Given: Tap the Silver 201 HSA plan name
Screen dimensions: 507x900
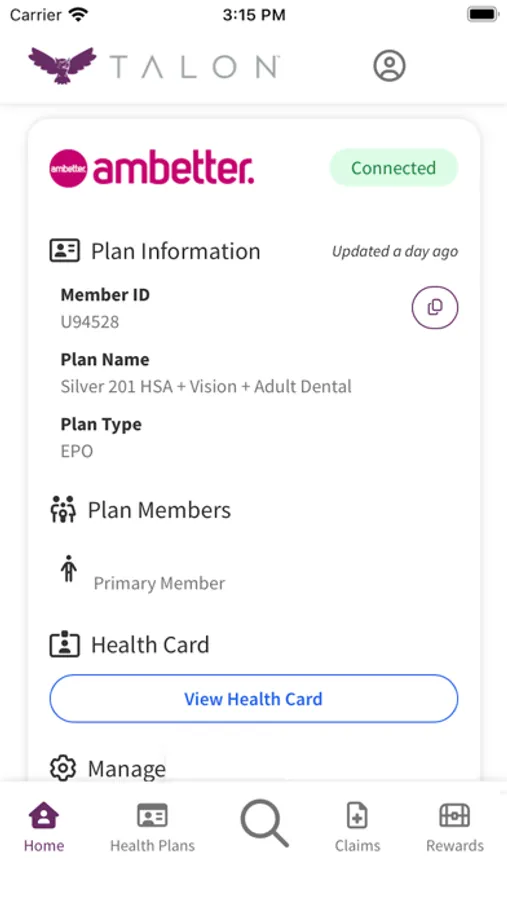Looking at the screenshot, I should (206, 386).
